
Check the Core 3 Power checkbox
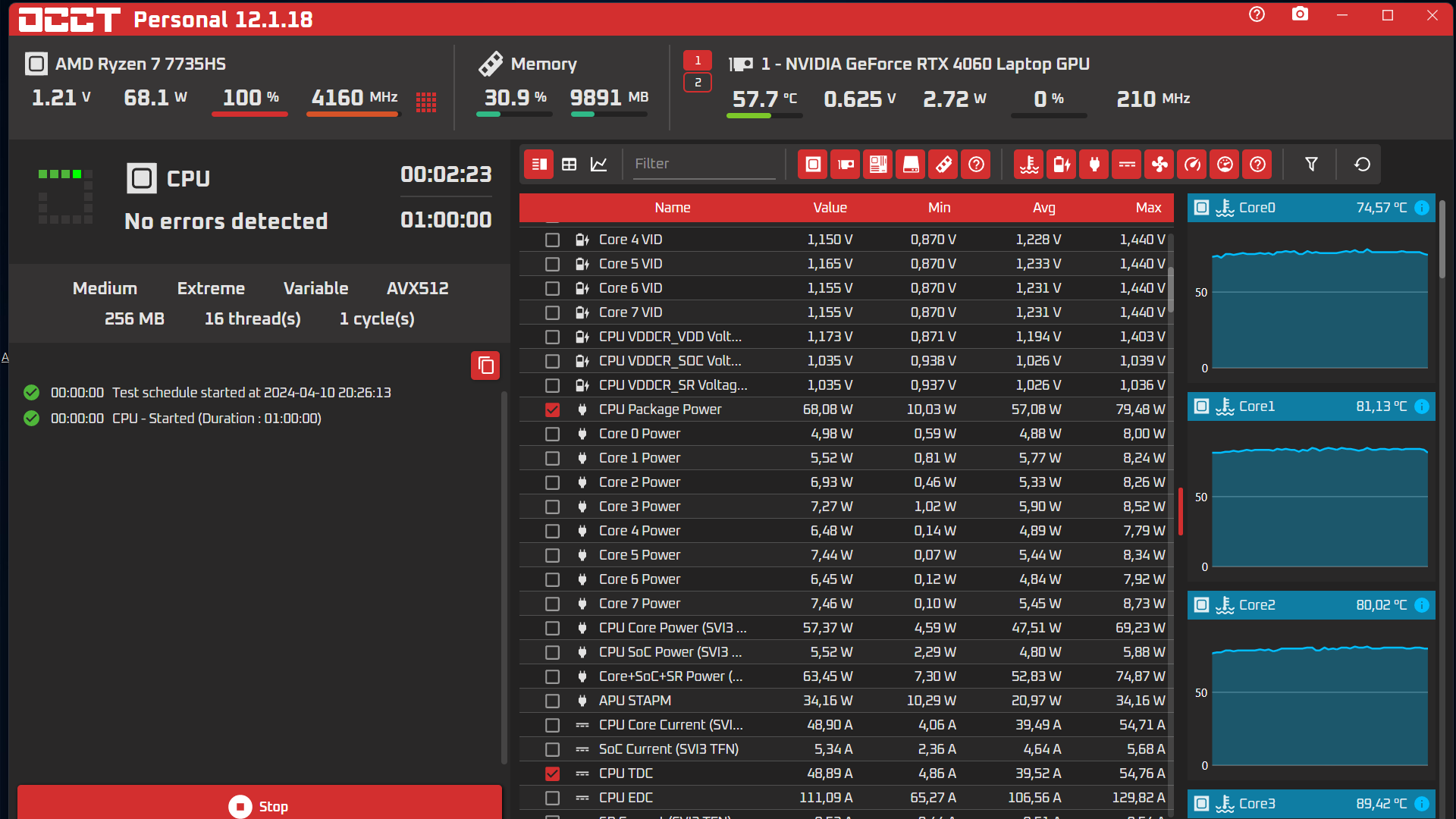(x=552, y=507)
